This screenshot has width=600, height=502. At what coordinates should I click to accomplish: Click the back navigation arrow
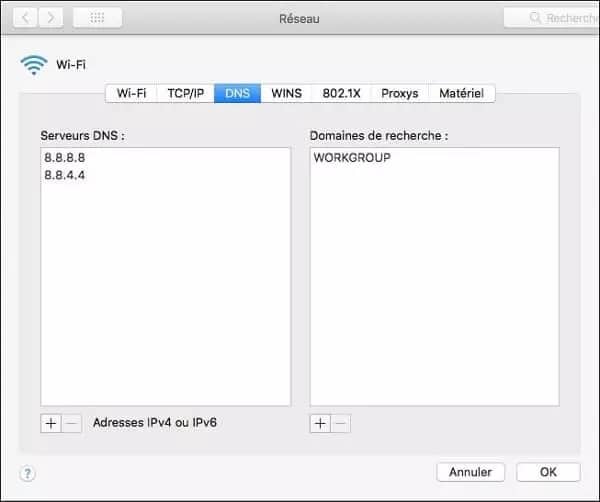coord(25,18)
